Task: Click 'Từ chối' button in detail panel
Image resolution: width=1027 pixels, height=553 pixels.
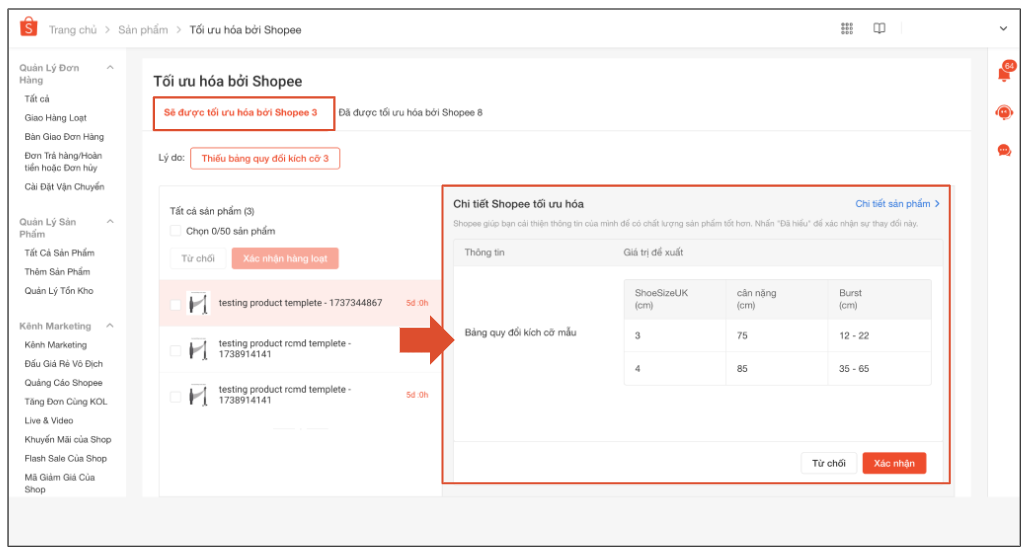Action: (829, 463)
